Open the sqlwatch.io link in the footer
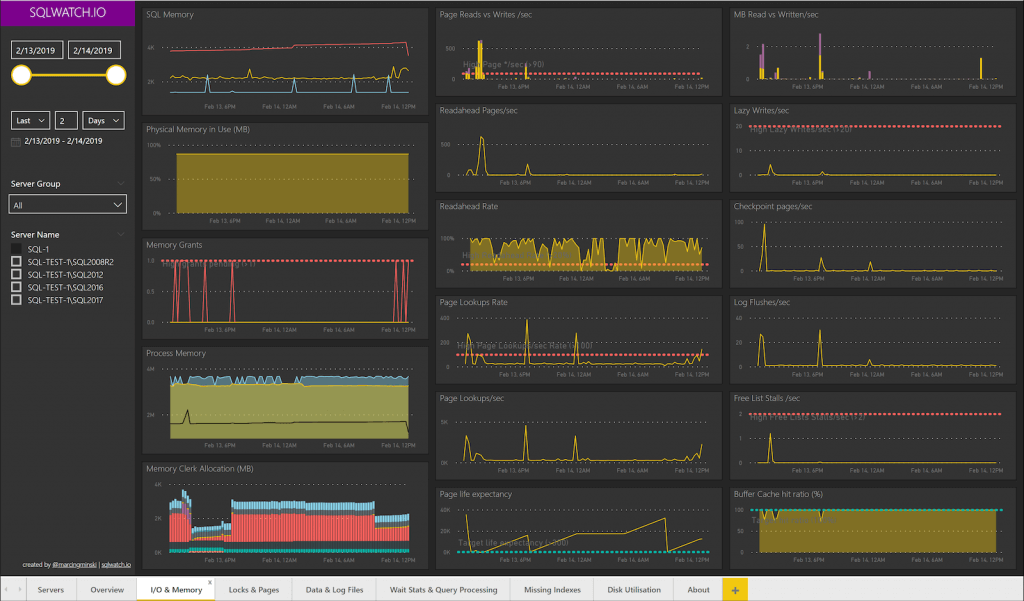The image size is (1024, 601). pos(116,564)
